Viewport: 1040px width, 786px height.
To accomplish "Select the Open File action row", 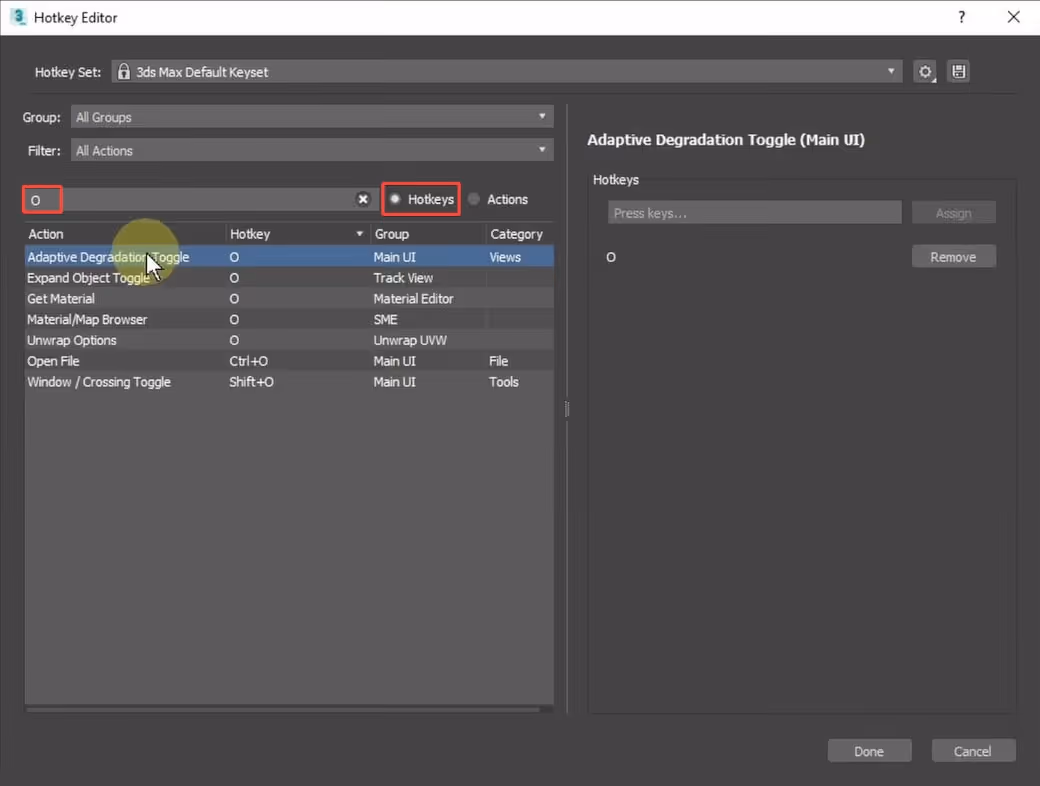I will [120, 360].
